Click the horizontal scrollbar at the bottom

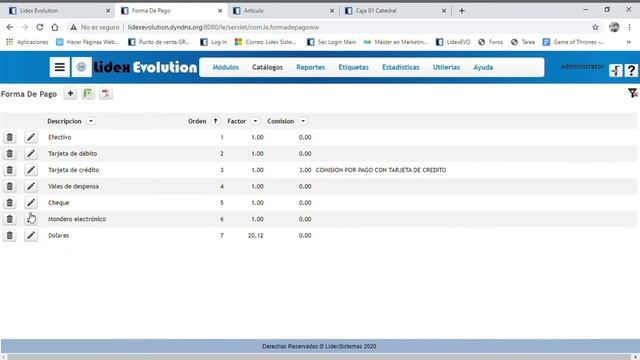tap(319, 357)
